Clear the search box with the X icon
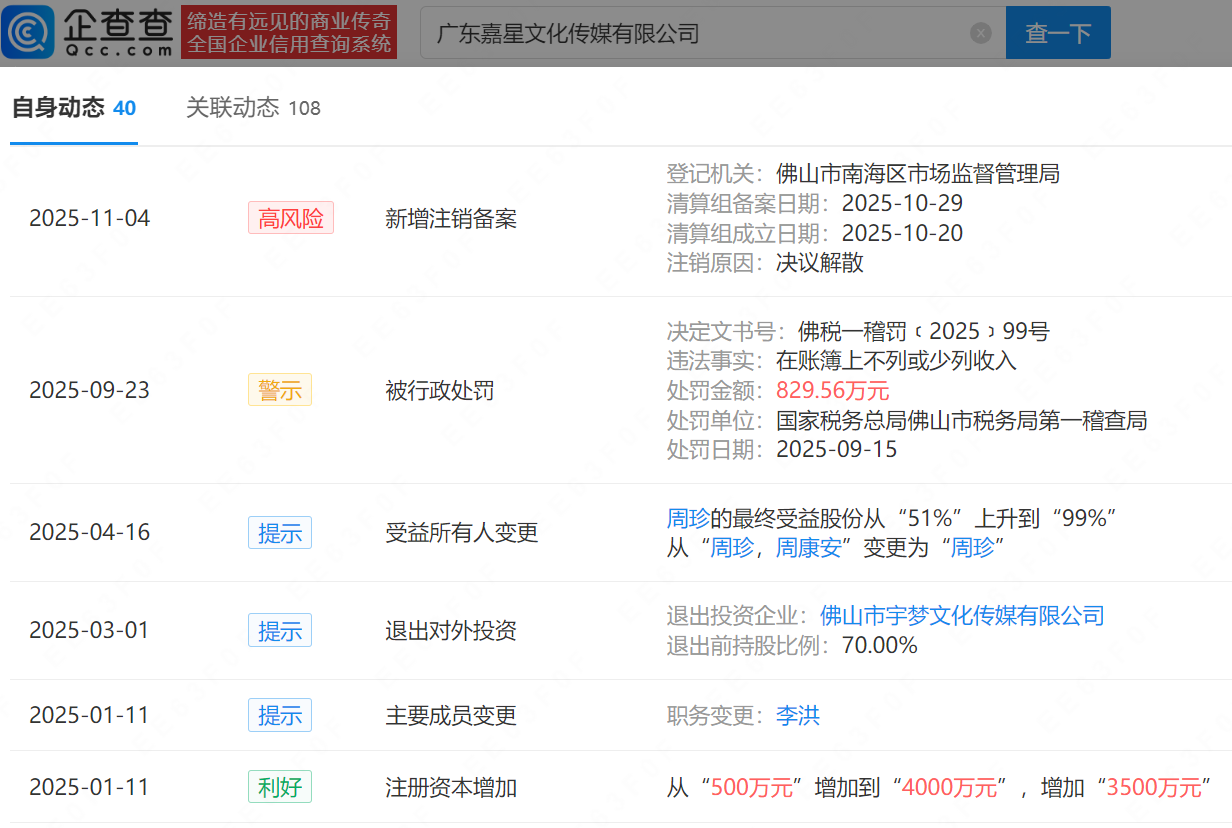 980,33
